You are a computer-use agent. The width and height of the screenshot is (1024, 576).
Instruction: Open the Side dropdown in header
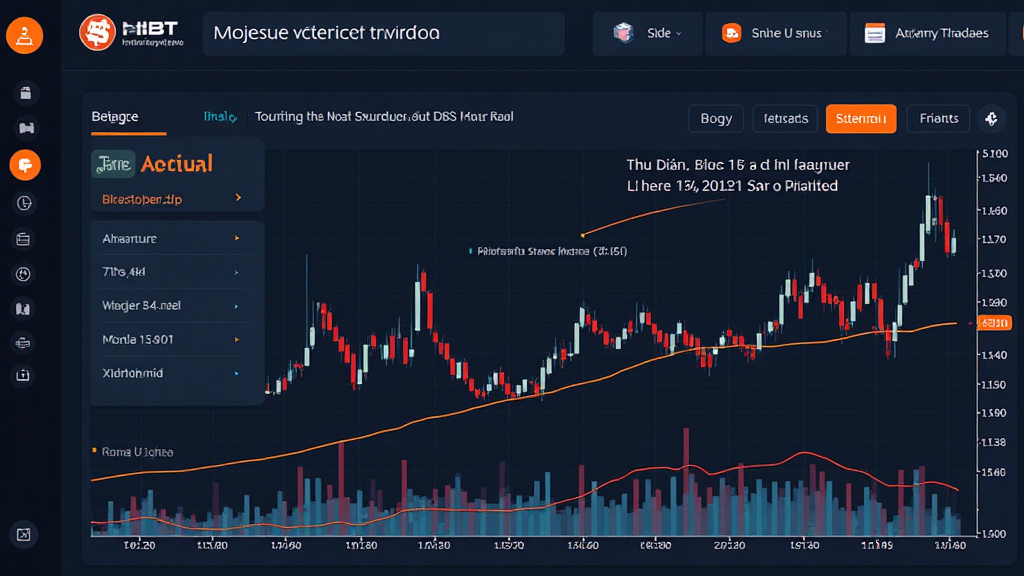point(646,33)
